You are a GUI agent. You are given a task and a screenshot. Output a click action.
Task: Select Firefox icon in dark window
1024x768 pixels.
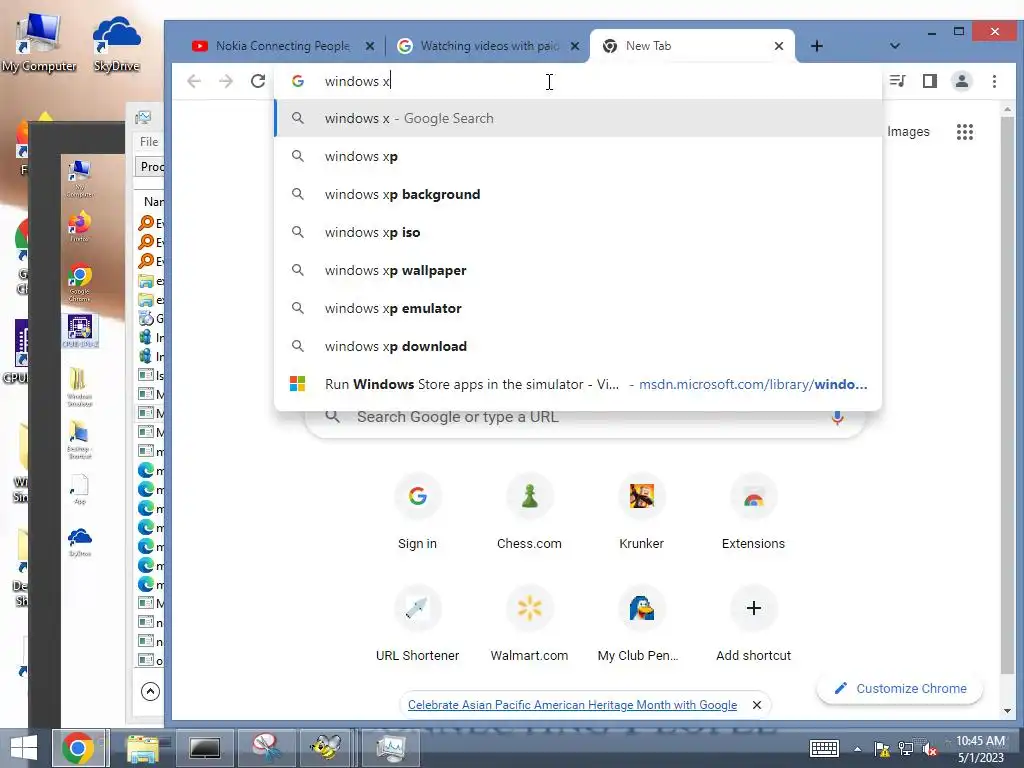click(x=80, y=227)
